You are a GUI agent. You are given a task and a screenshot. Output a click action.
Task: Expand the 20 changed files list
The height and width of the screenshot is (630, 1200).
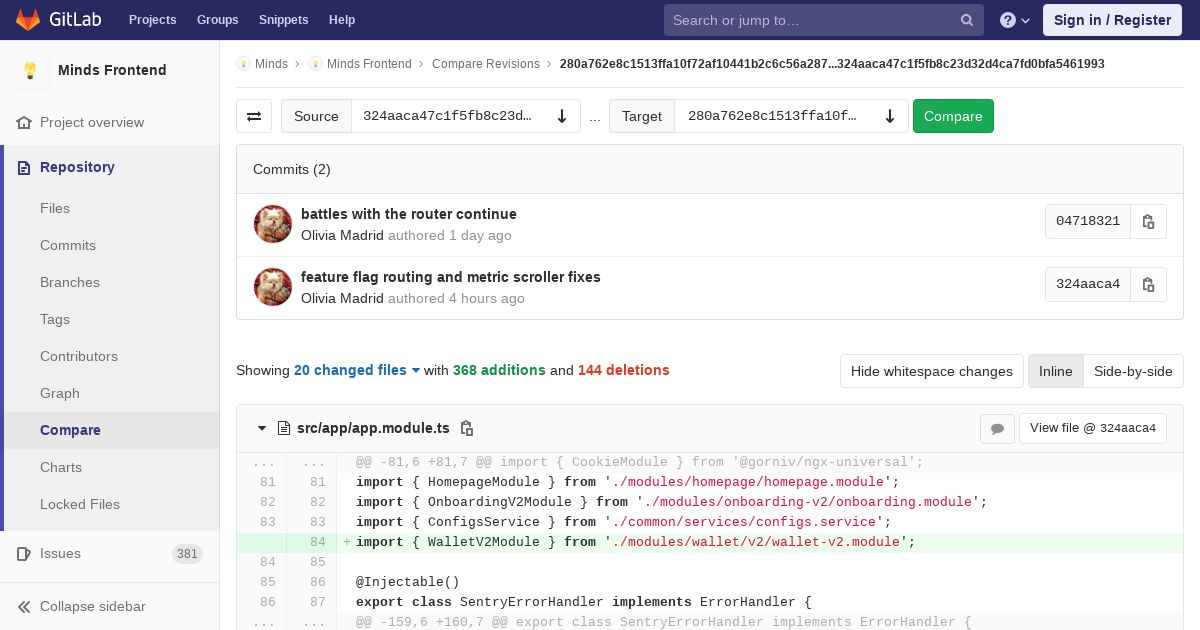[x=357, y=370]
